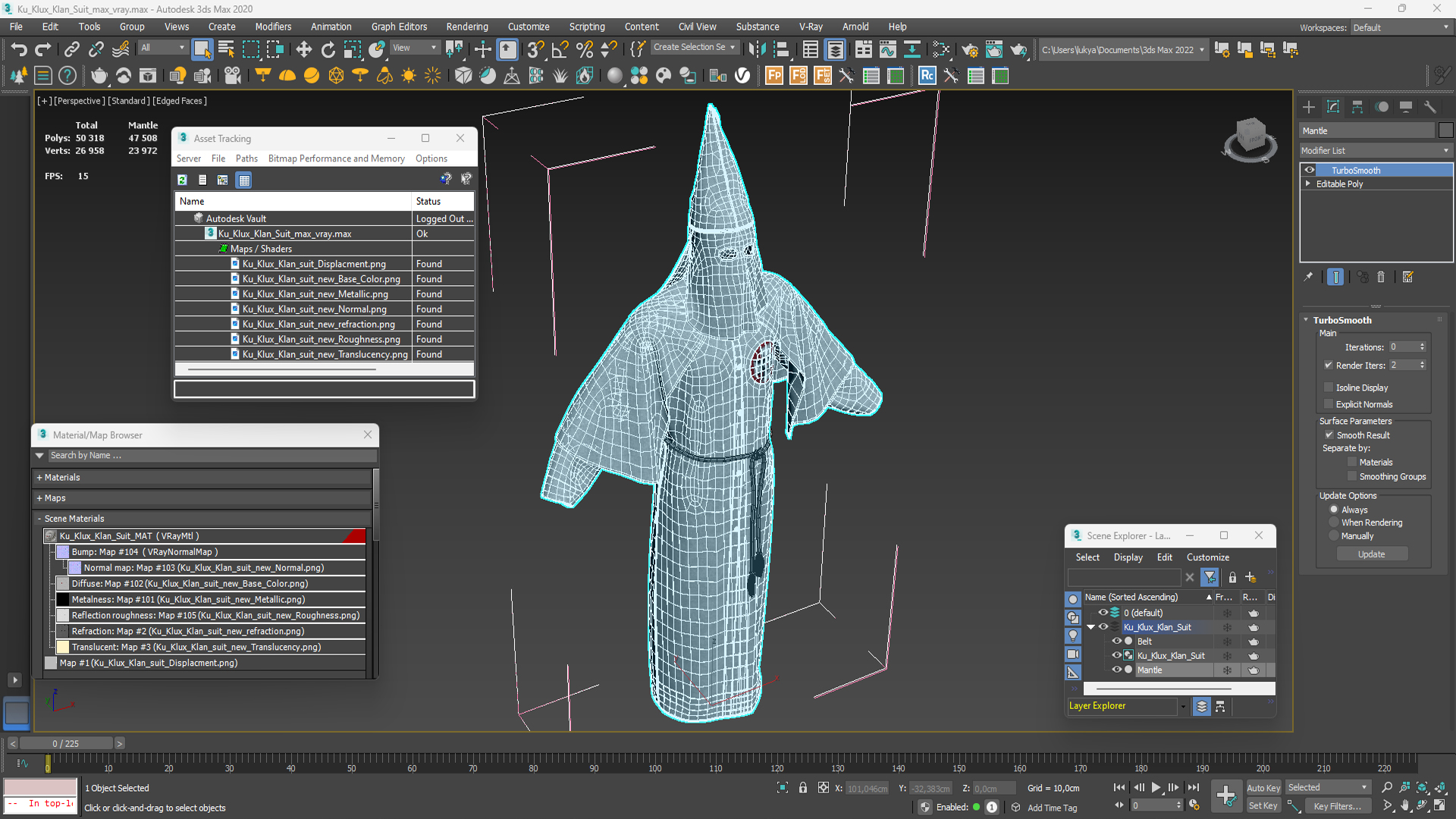Expand Materials group in Material Browser

[39, 478]
